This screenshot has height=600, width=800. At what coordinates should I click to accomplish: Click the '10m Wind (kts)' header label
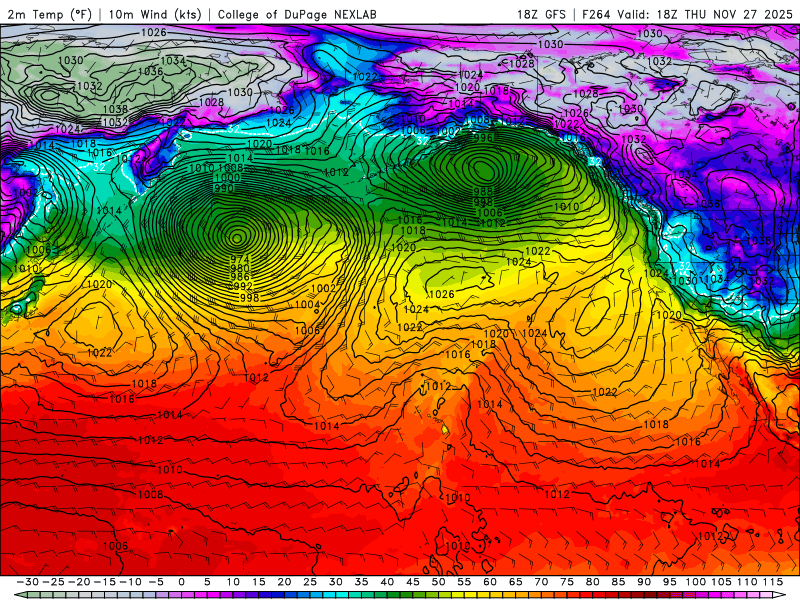coord(155,14)
